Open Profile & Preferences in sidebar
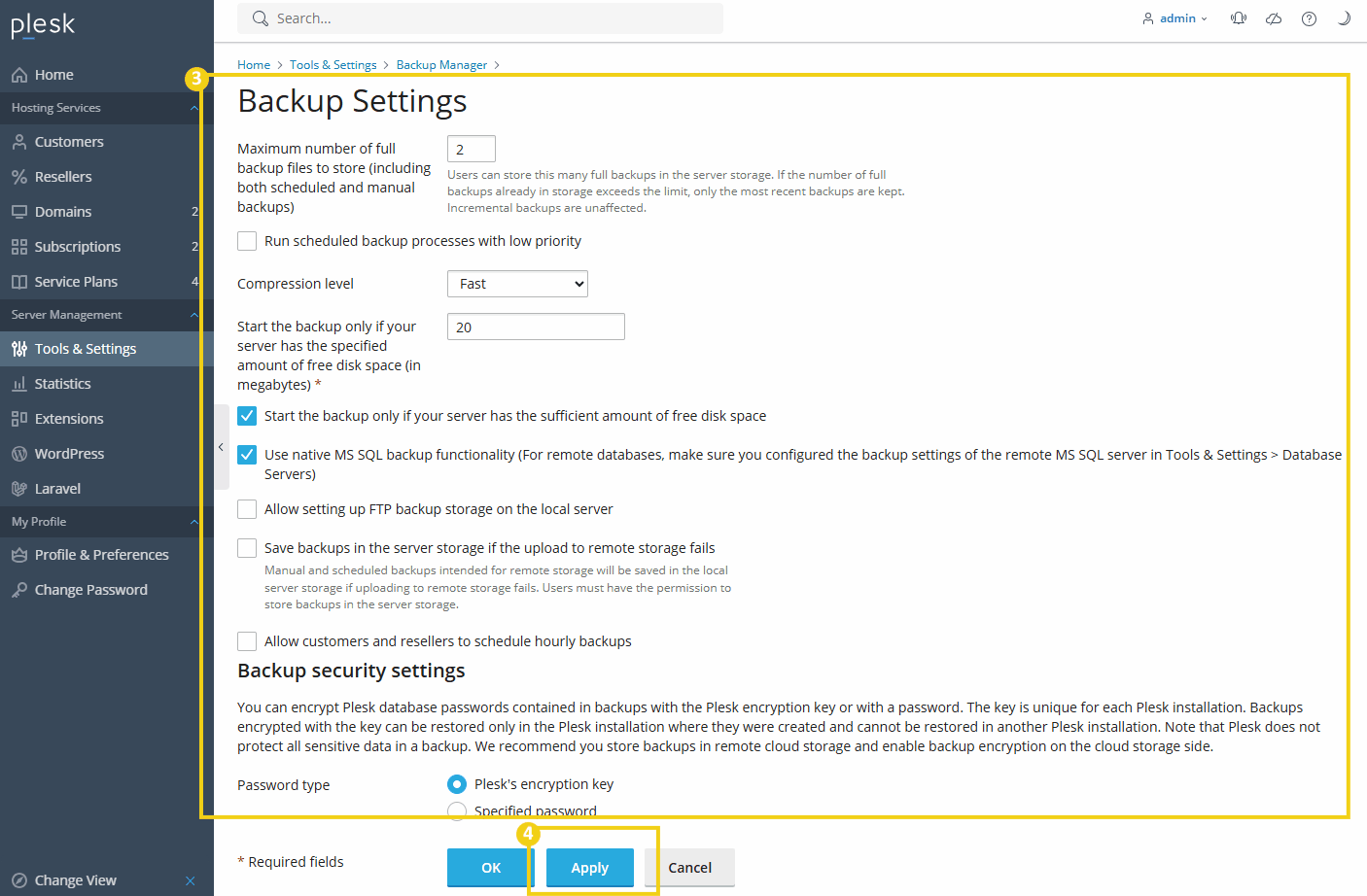The height and width of the screenshot is (896, 1367). point(102,555)
